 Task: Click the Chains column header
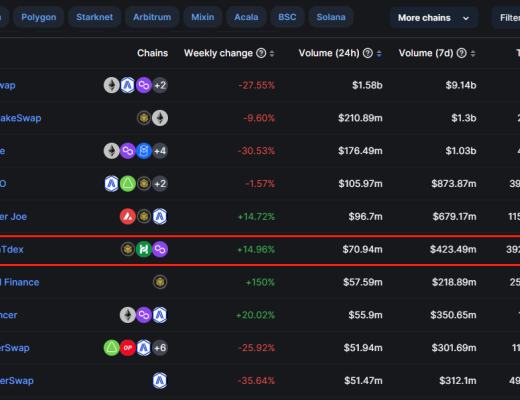(x=152, y=53)
